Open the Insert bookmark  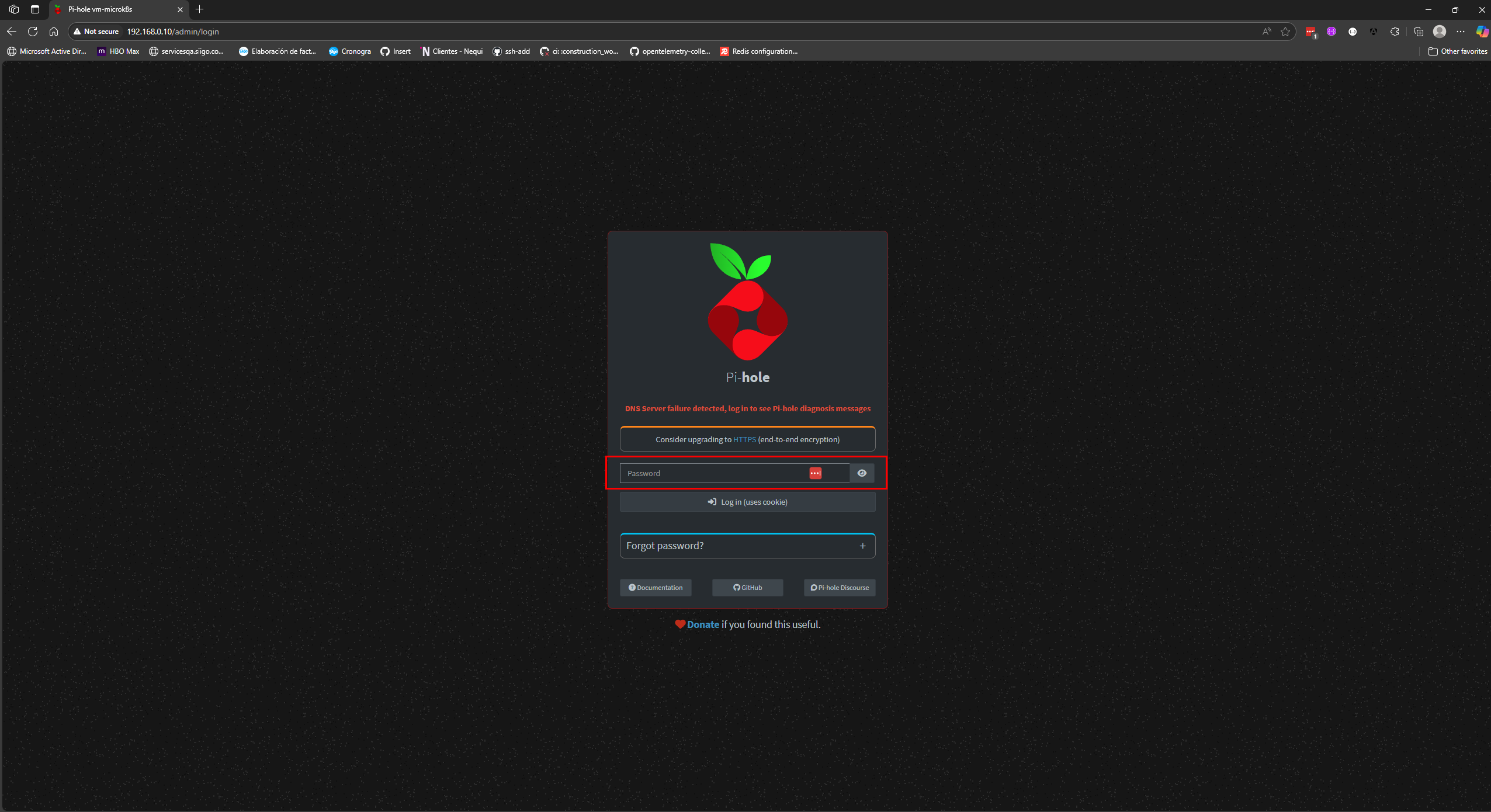[x=396, y=51]
